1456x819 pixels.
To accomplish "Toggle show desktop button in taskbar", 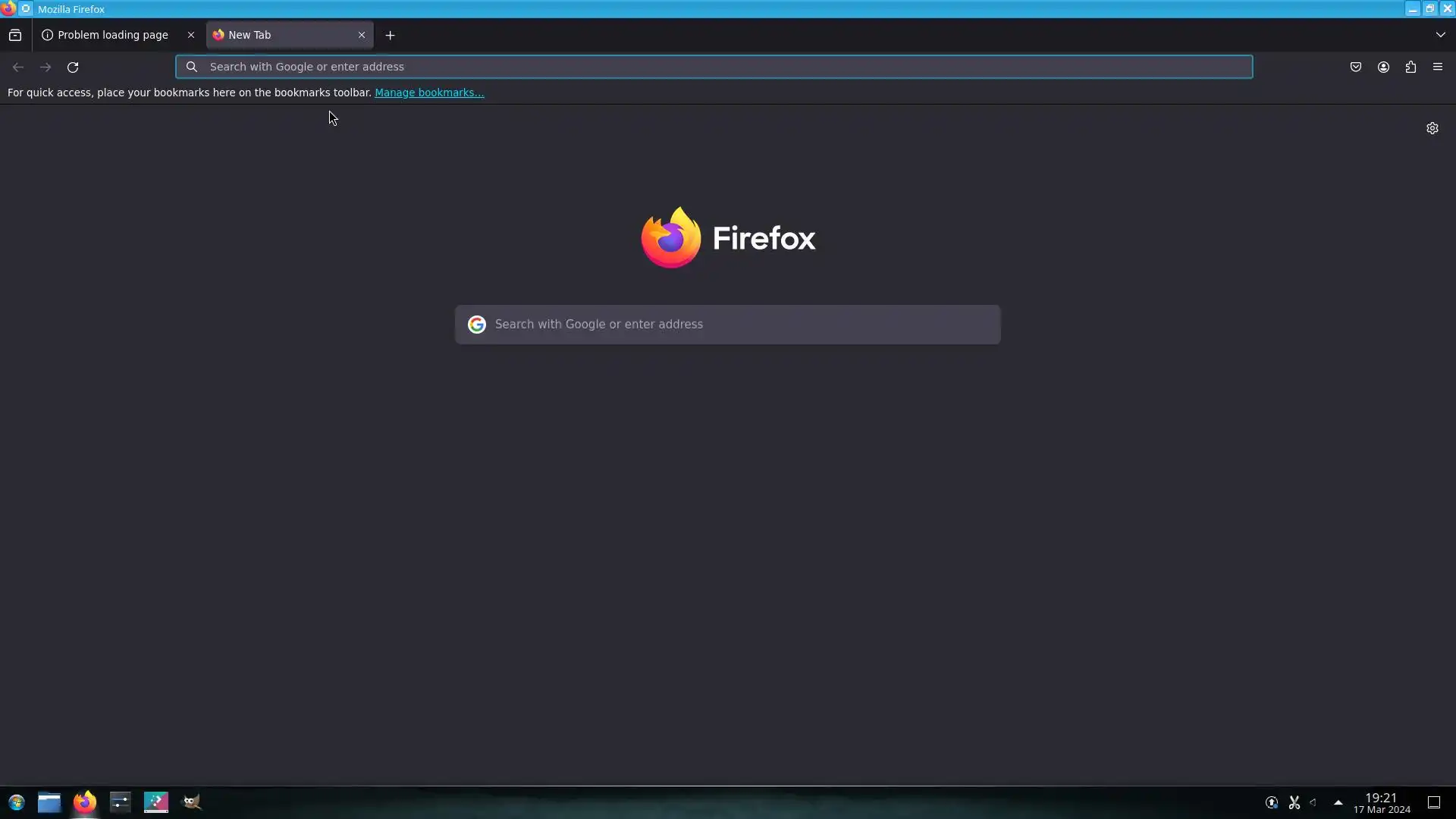I will pos(1434,802).
